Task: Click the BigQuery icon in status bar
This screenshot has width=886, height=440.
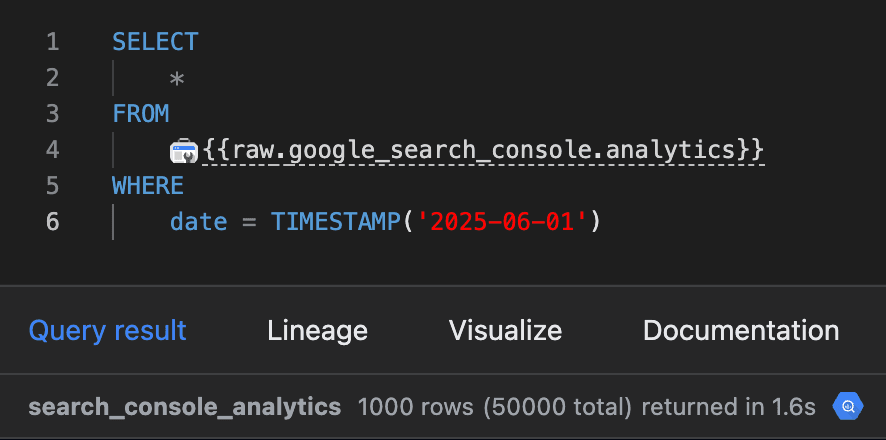Action: pos(847,407)
